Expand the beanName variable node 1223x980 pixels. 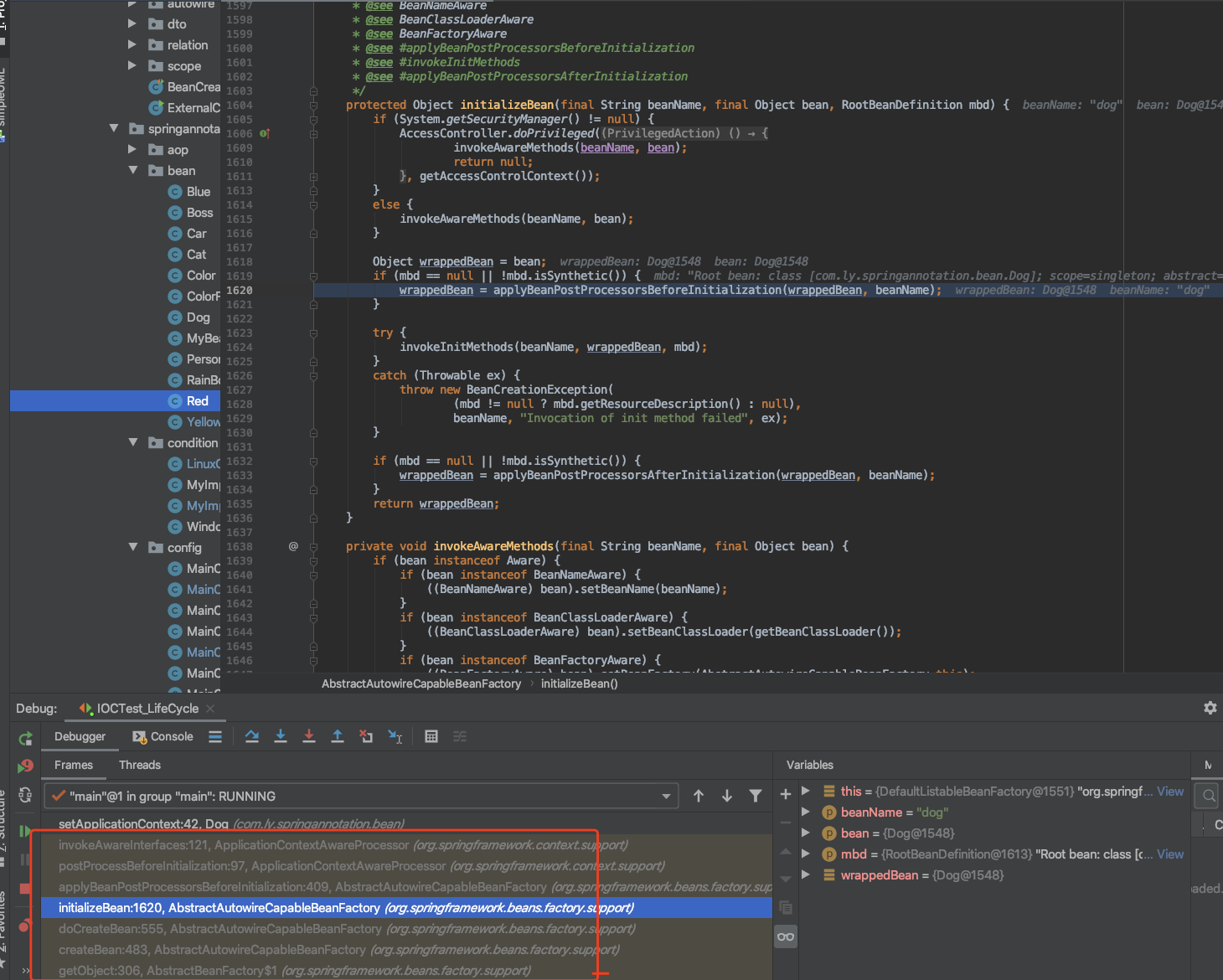[x=806, y=812]
